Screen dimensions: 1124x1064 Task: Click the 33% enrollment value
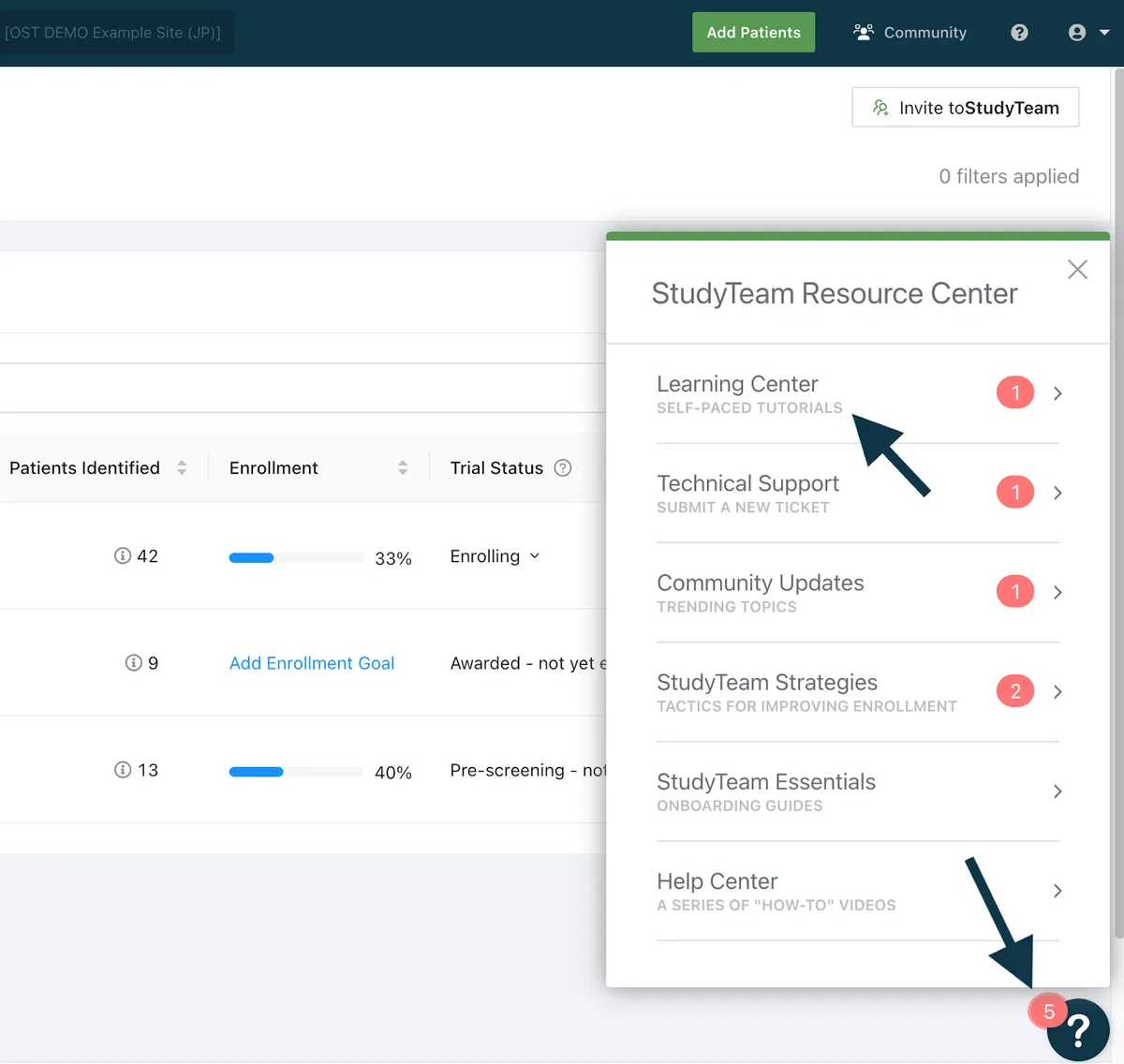393,558
